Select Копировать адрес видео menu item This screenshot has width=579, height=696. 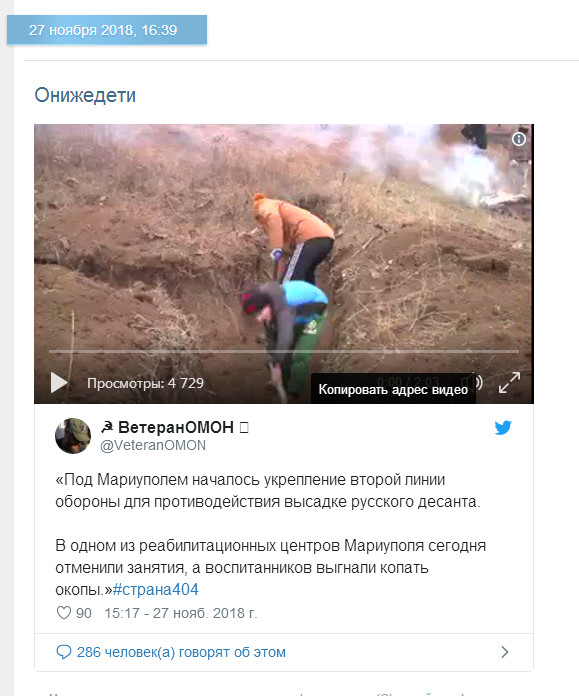(x=393, y=389)
